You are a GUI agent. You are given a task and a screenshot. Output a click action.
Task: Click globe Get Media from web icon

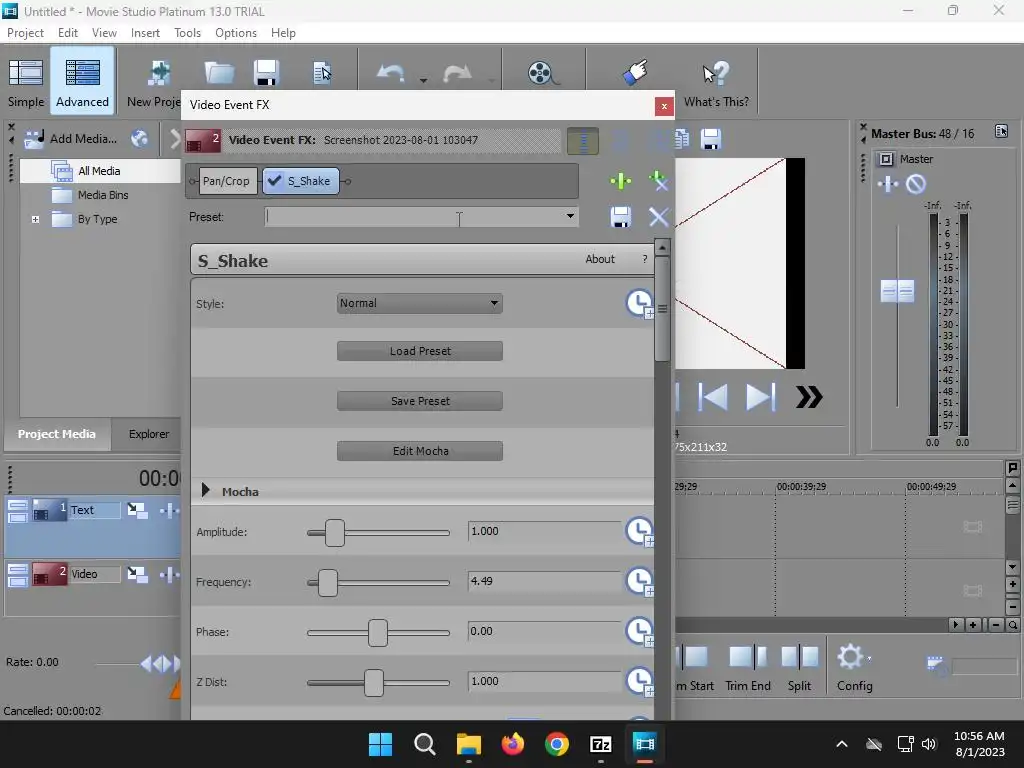[139, 138]
